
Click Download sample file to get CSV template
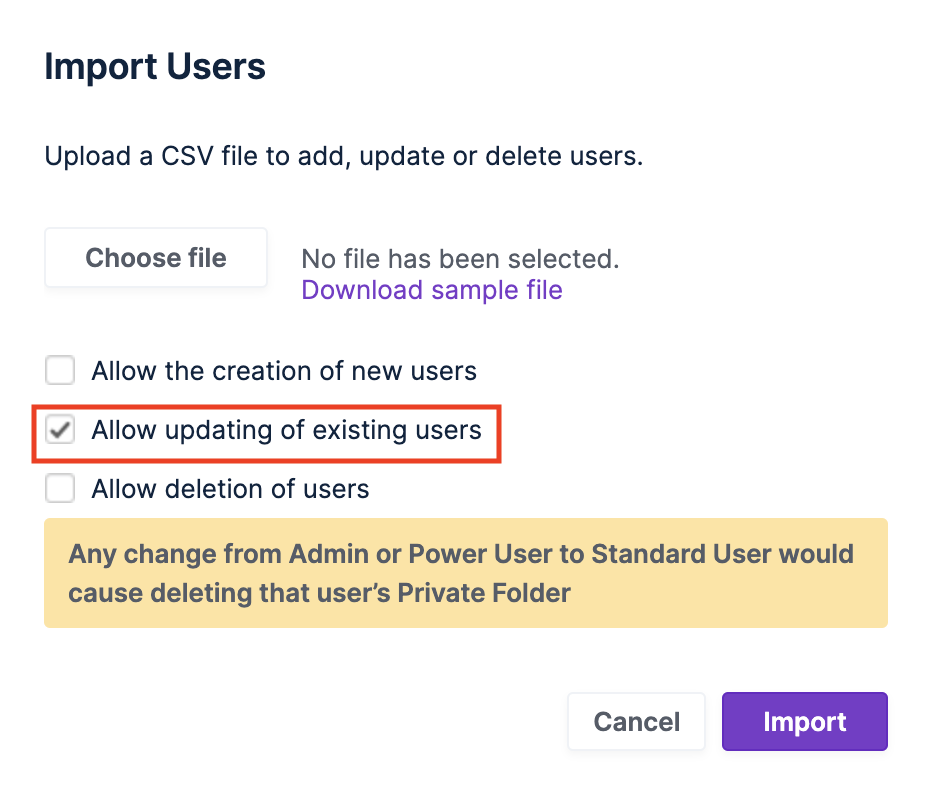coord(431,290)
